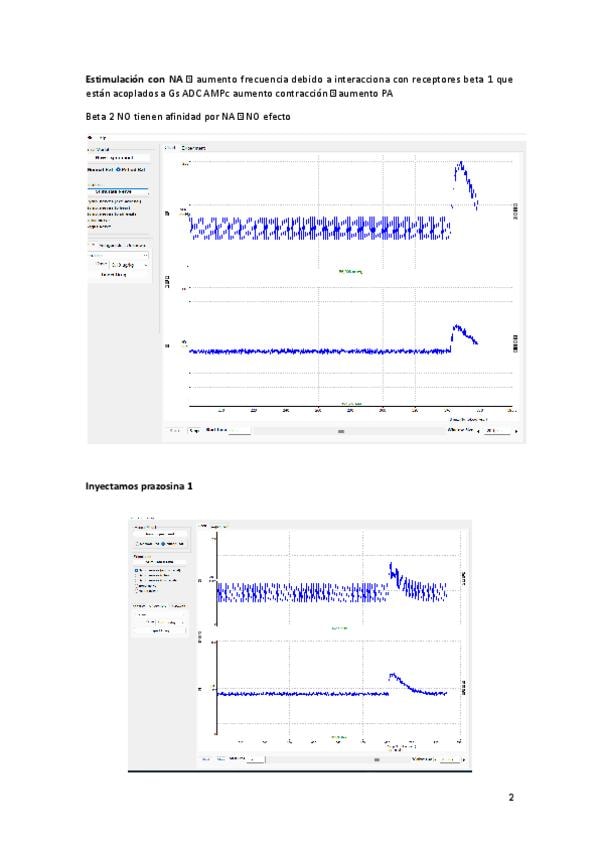
Task: Open the Stimulate nerve dropdown in the upper screenshot
Action: coord(118,192)
